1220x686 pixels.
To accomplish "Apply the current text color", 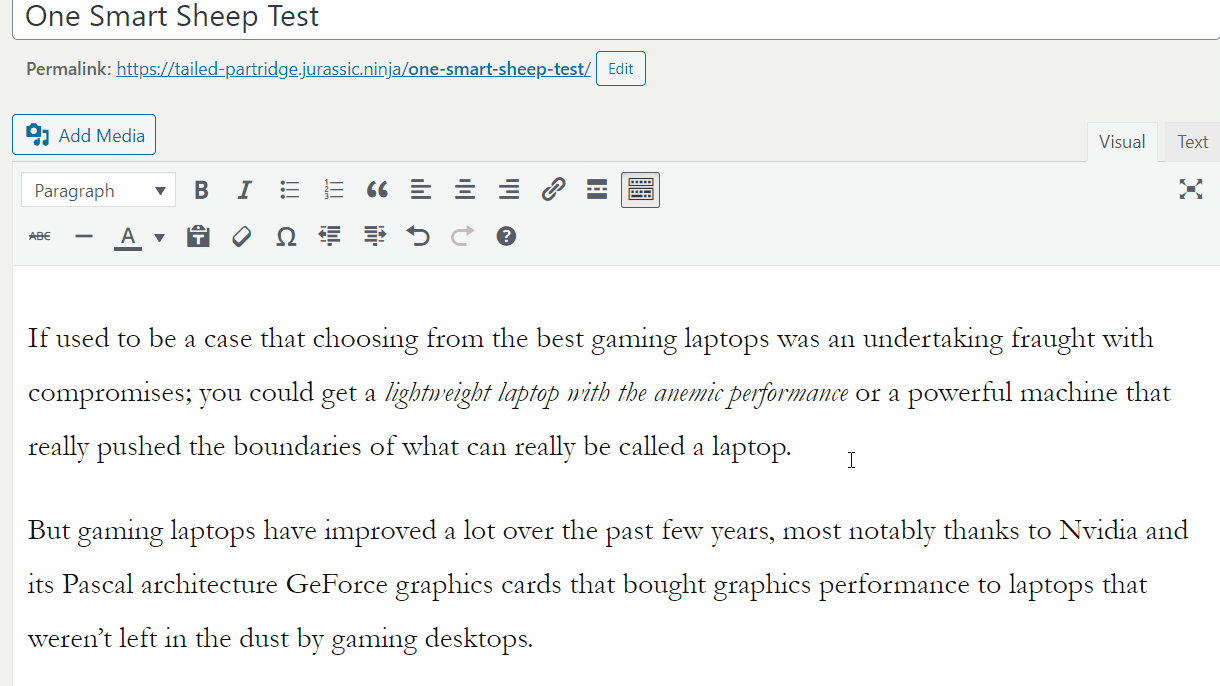I will (128, 237).
